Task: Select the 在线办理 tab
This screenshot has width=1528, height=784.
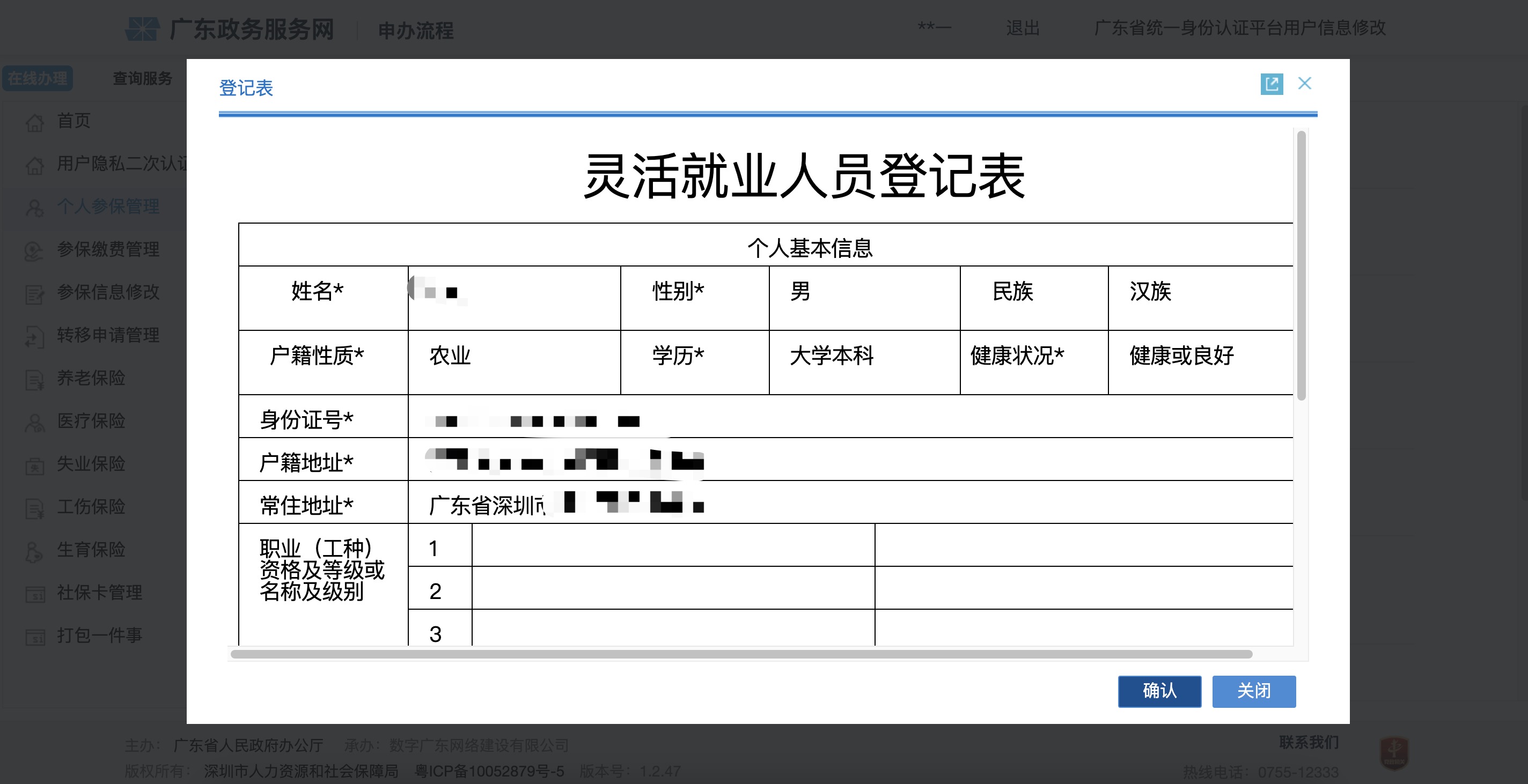Action: 37,78
